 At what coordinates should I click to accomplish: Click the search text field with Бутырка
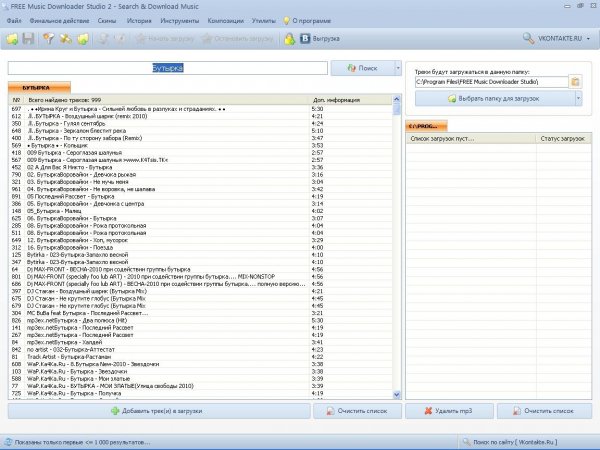tap(168, 68)
